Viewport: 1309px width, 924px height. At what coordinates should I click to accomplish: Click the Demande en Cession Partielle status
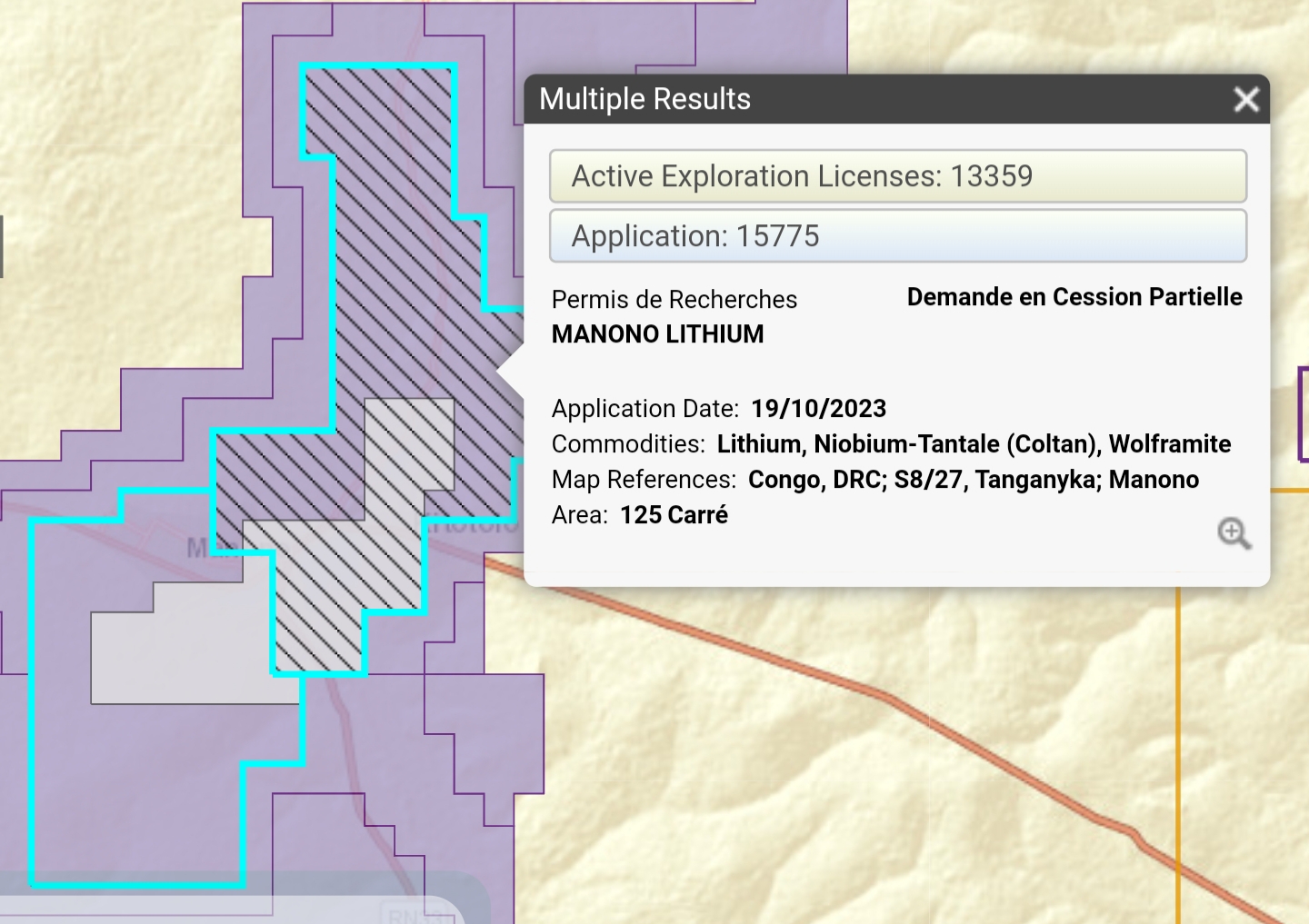pos(1074,297)
